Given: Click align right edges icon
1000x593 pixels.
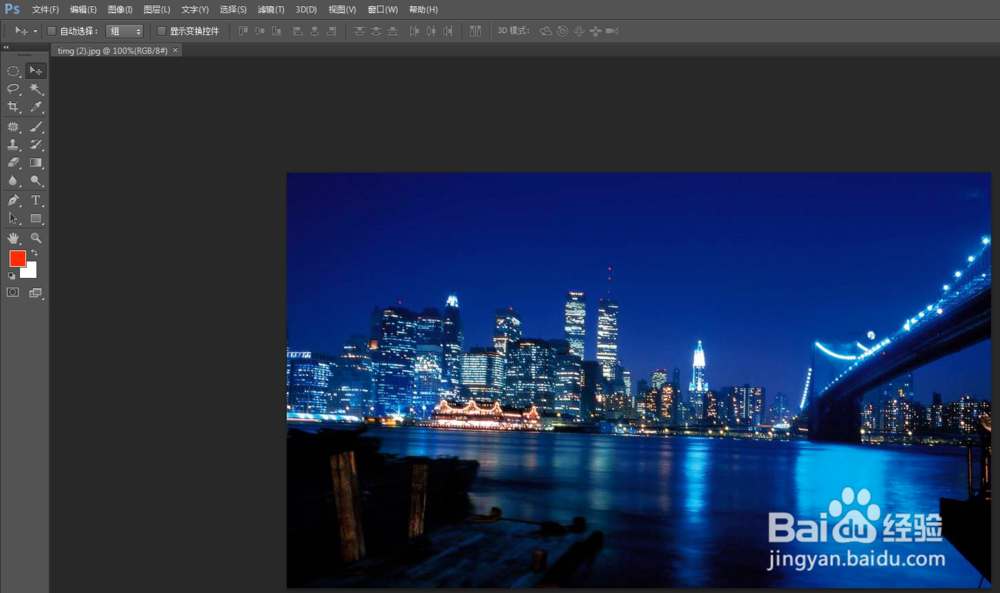Looking at the screenshot, I should click(331, 31).
